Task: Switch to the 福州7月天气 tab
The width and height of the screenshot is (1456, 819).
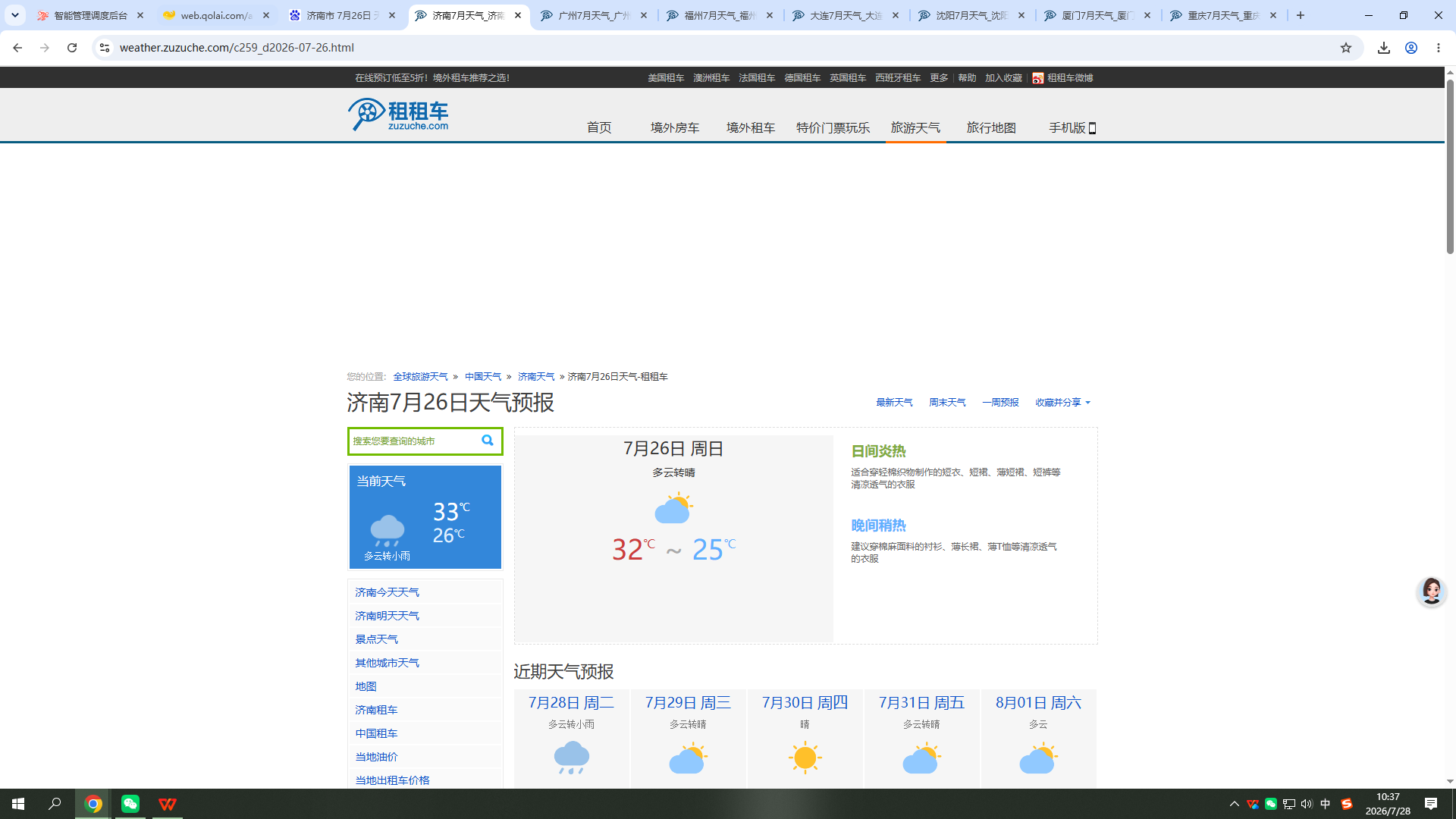Action: tap(720, 15)
